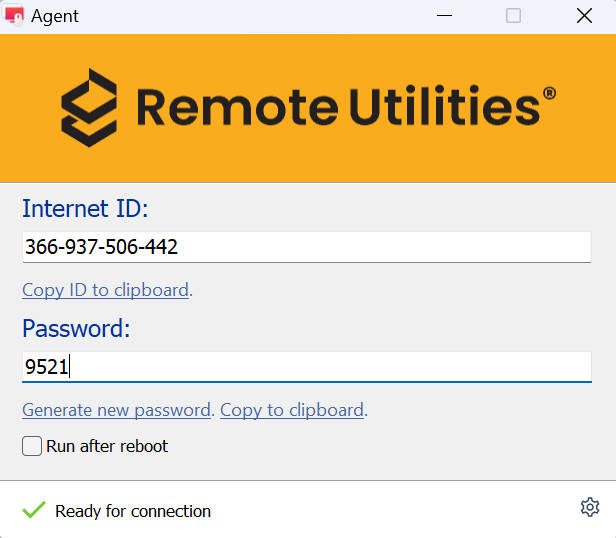Generate a new password
Image resolution: width=616 pixels, height=538 pixels.
[x=116, y=410]
